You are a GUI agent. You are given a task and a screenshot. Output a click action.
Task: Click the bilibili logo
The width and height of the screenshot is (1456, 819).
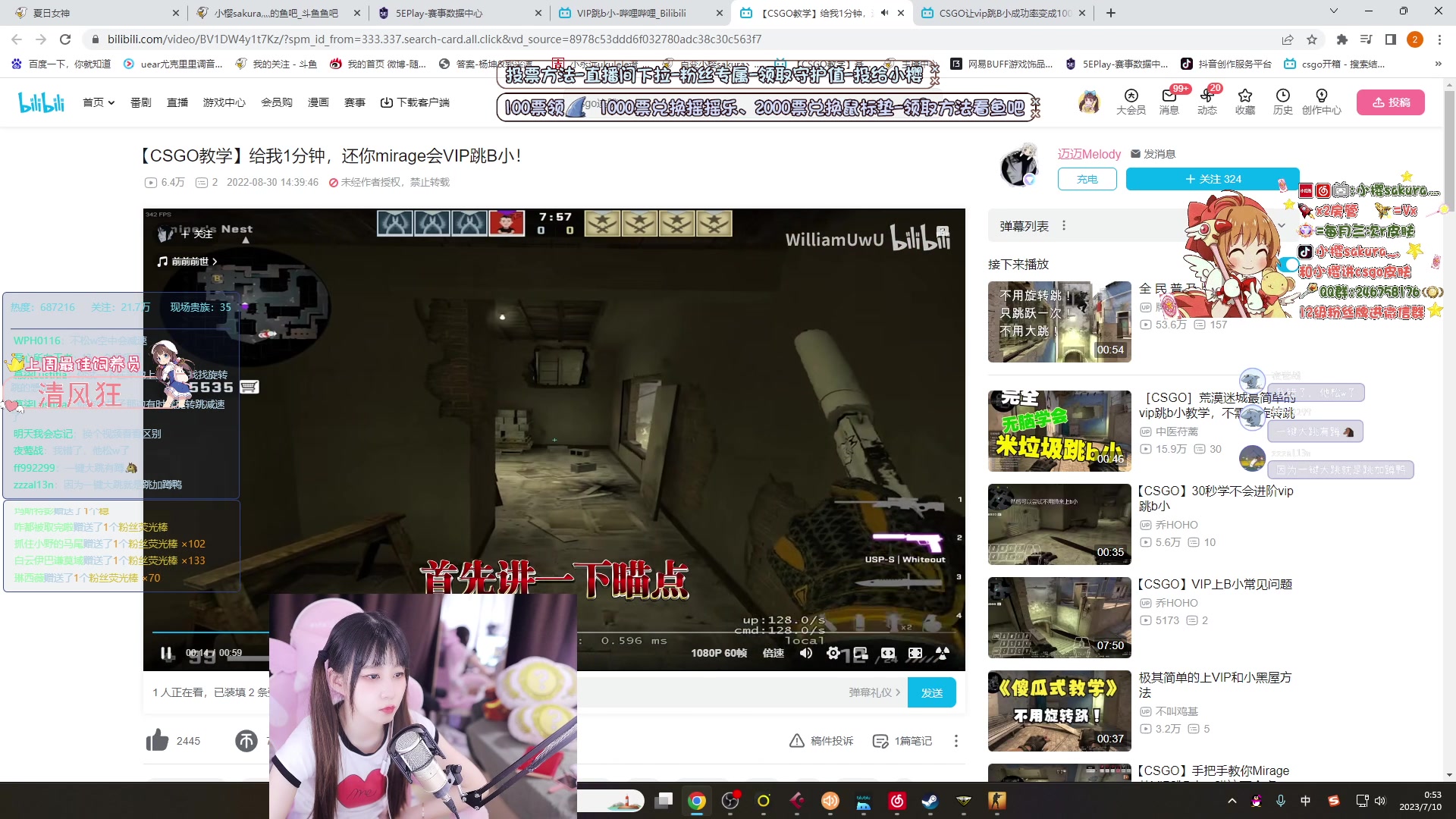(42, 102)
